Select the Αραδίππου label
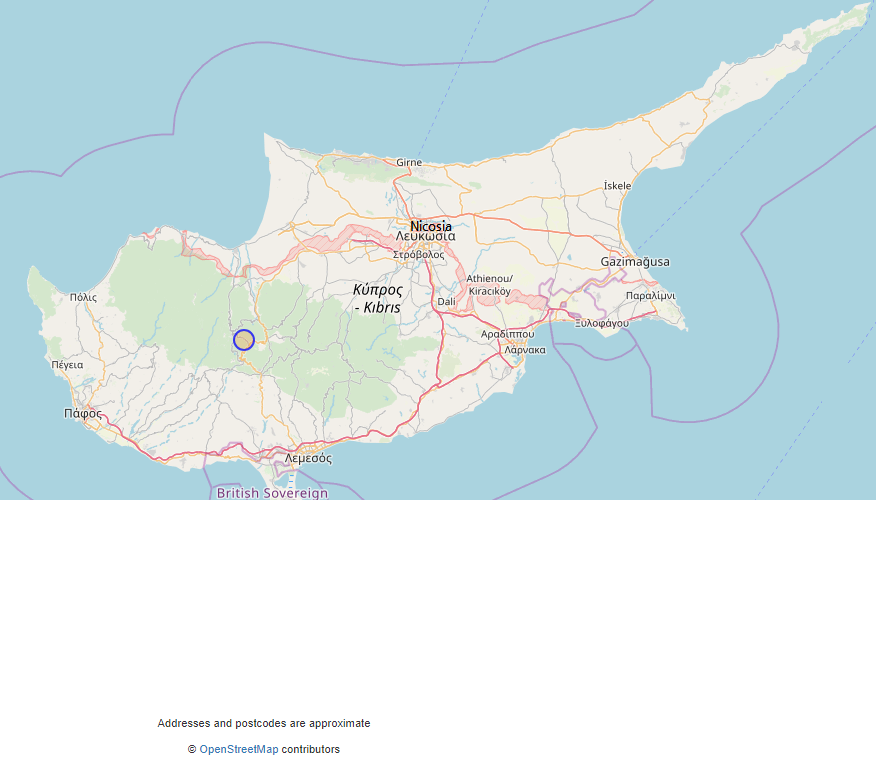The width and height of the screenshot is (876, 759). tap(507, 334)
